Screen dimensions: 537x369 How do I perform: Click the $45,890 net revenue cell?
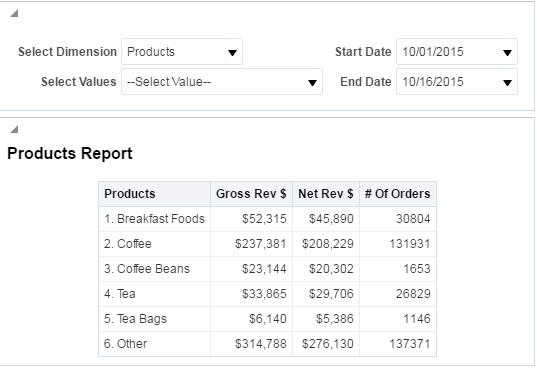click(326, 219)
